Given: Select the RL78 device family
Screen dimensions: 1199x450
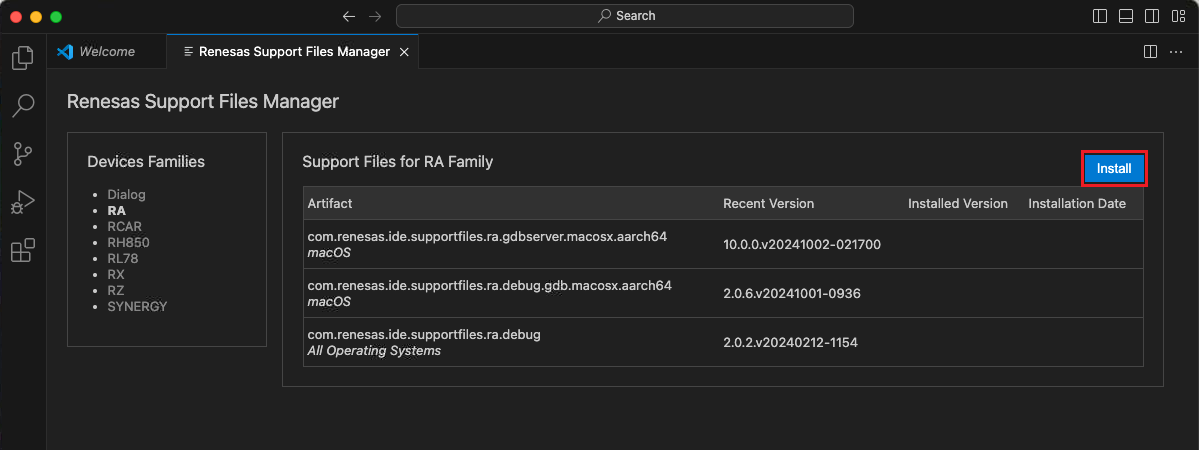Looking at the screenshot, I should point(123,259).
